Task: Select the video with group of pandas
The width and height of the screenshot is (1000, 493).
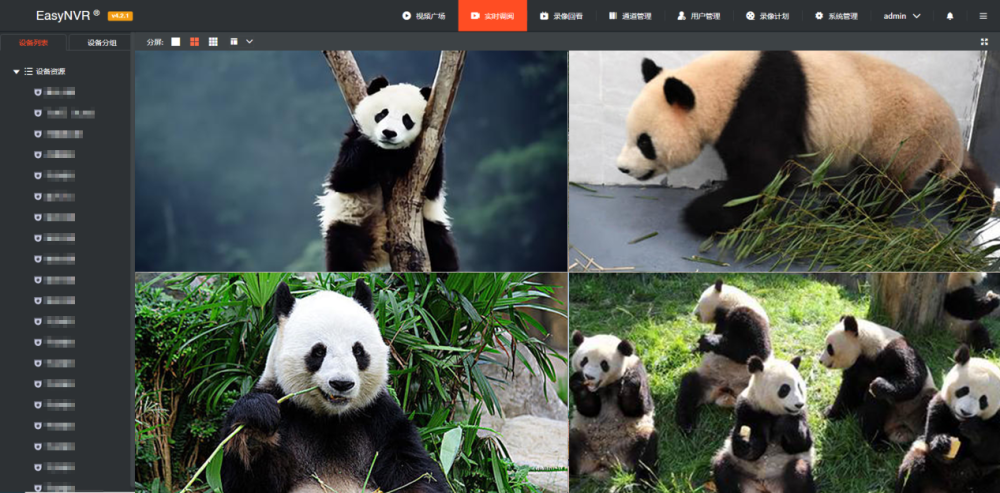Action: pyautogui.click(x=784, y=383)
